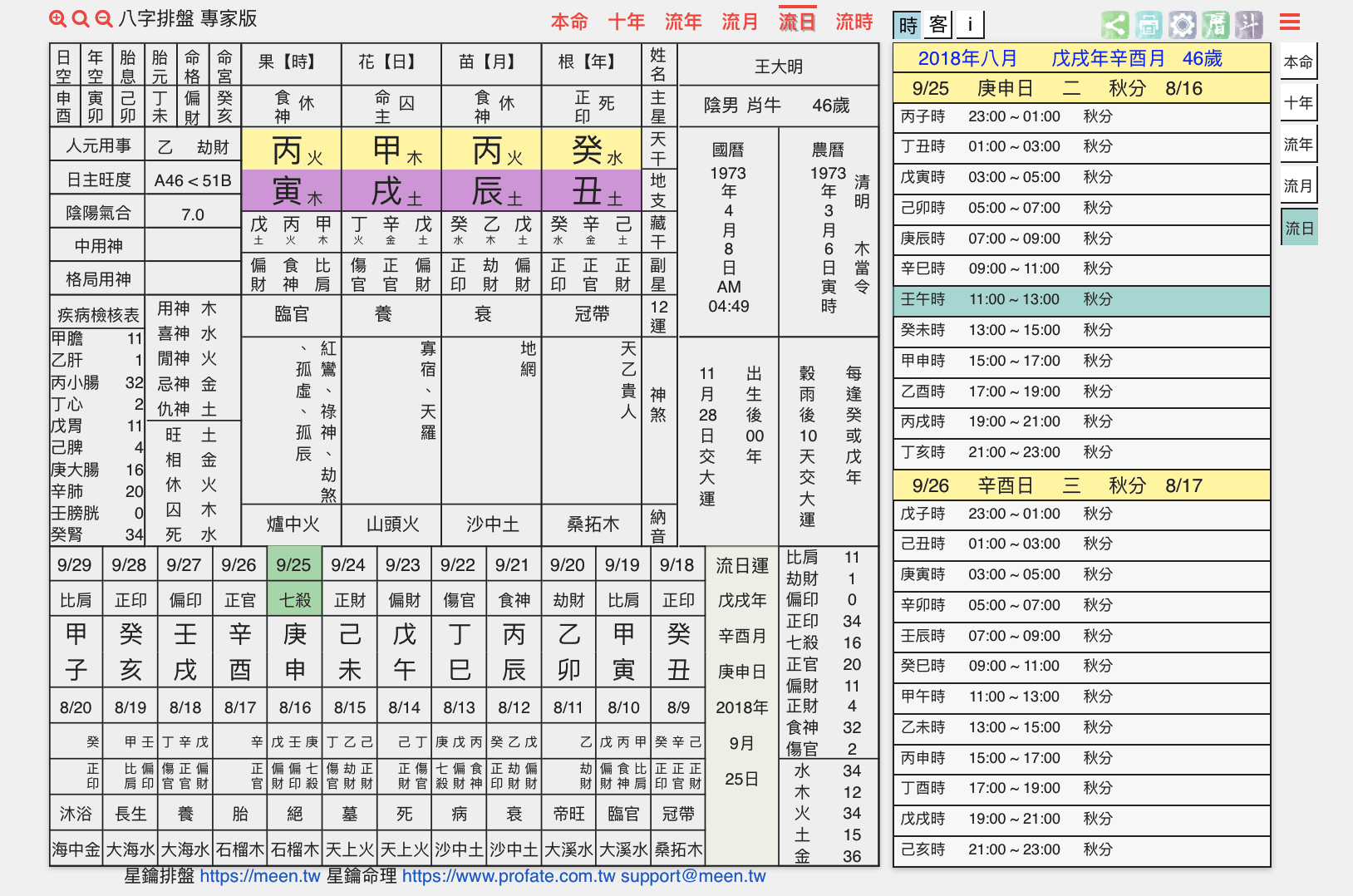Click the reset zoom magnifier icon
Viewport: 1353px width, 896px height.
(81, 19)
